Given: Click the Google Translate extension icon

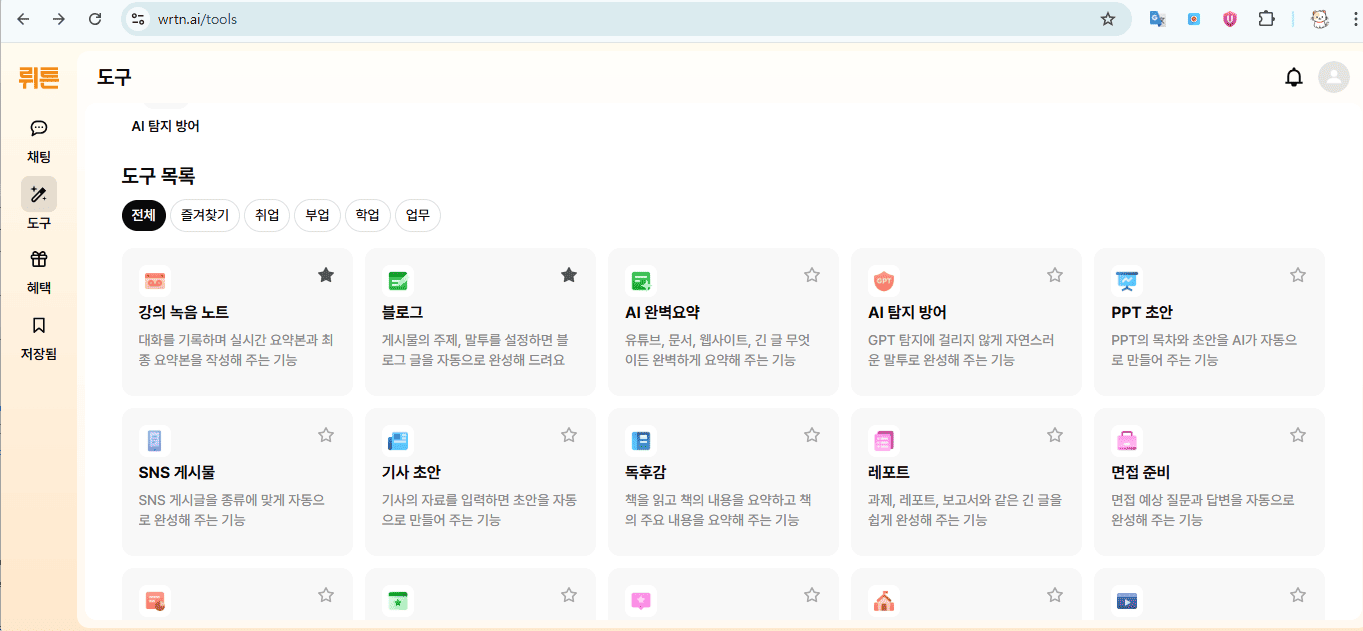Looking at the screenshot, I should coord(1158,19).
